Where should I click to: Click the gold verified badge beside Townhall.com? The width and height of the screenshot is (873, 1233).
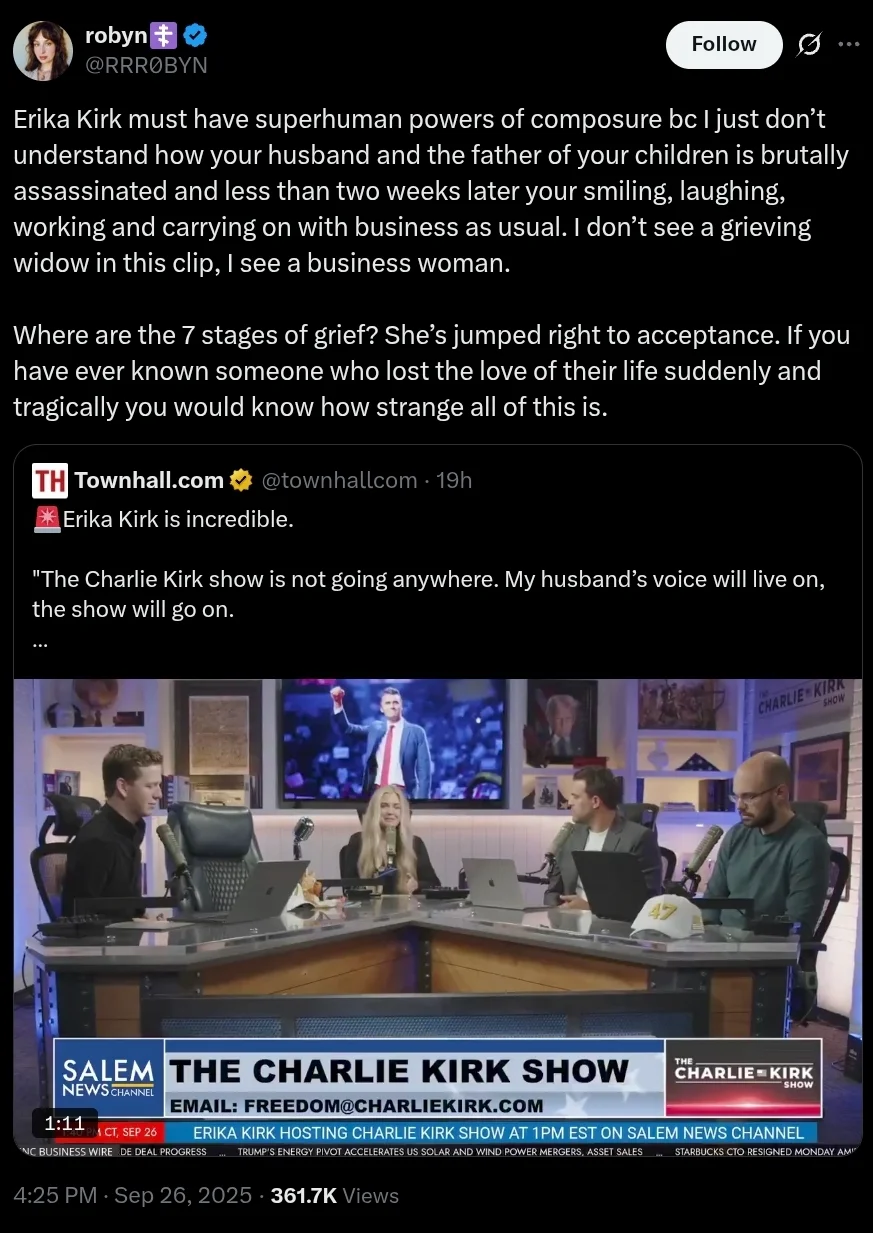pyautogui.click(x=241, y=481)
